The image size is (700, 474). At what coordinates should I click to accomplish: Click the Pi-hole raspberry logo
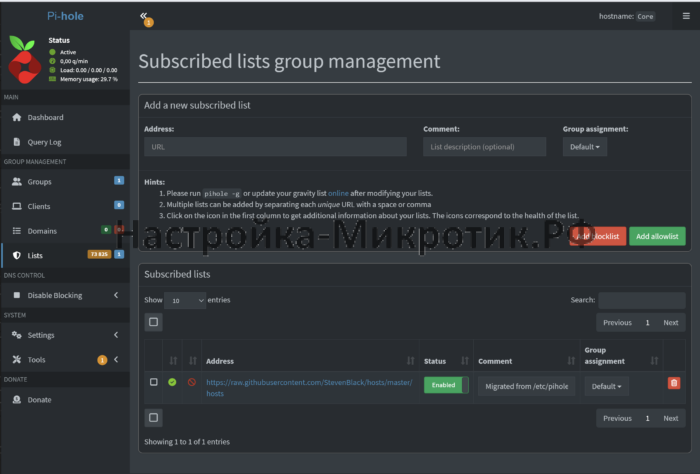(22, 61)
